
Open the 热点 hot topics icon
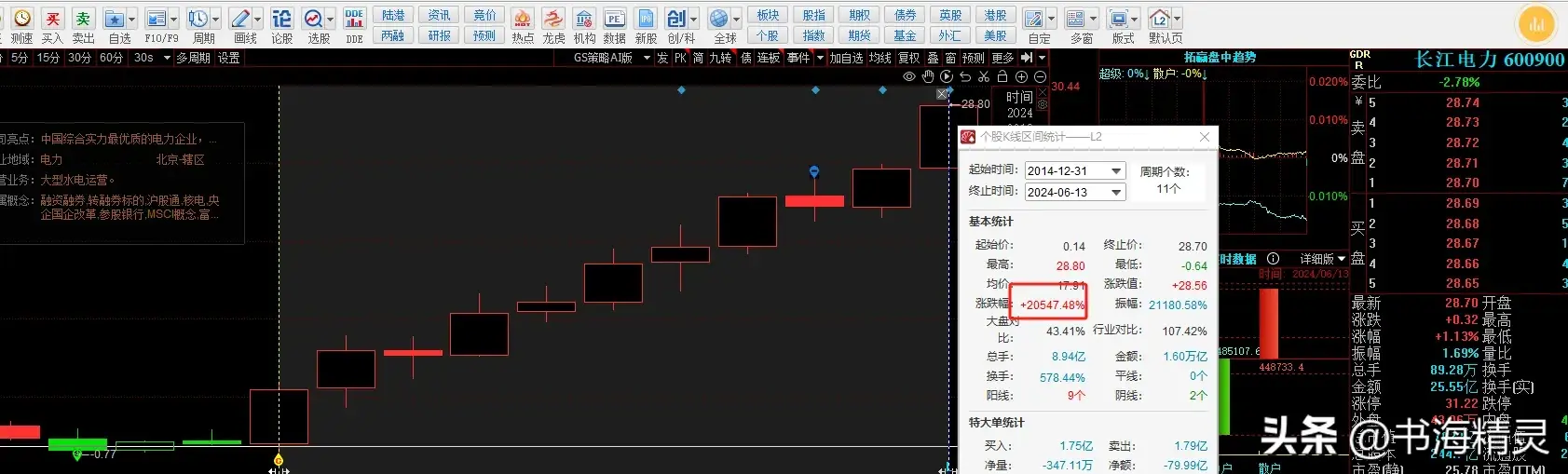(x=523, y=24)
